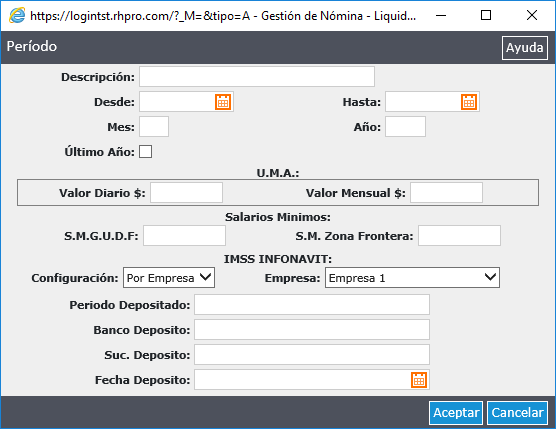The width and height of the screenshot is (556, 429).
Task: Confirm with the Aceptar button
Action: [456, 413]
